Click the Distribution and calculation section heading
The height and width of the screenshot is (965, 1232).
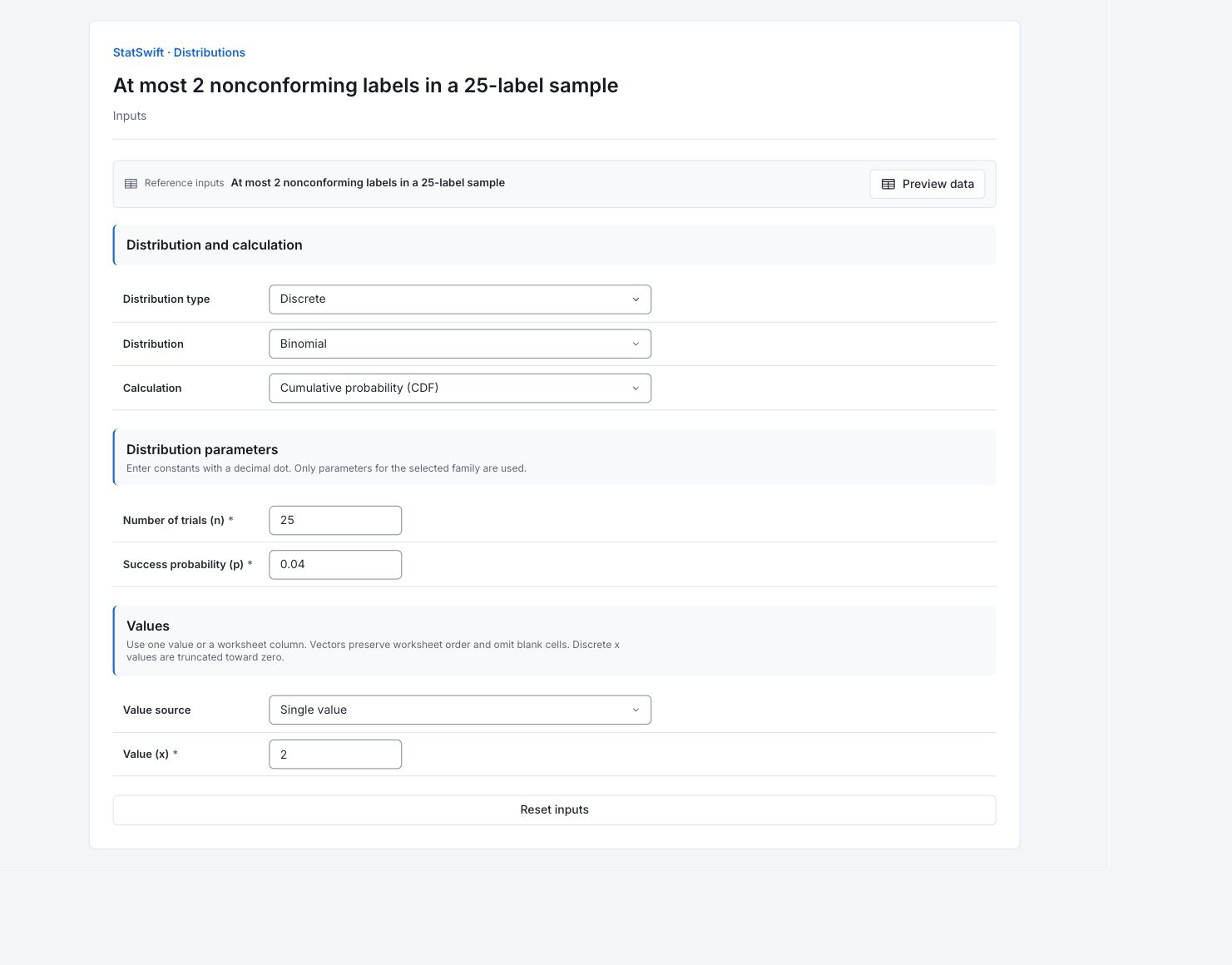point(215,245)
